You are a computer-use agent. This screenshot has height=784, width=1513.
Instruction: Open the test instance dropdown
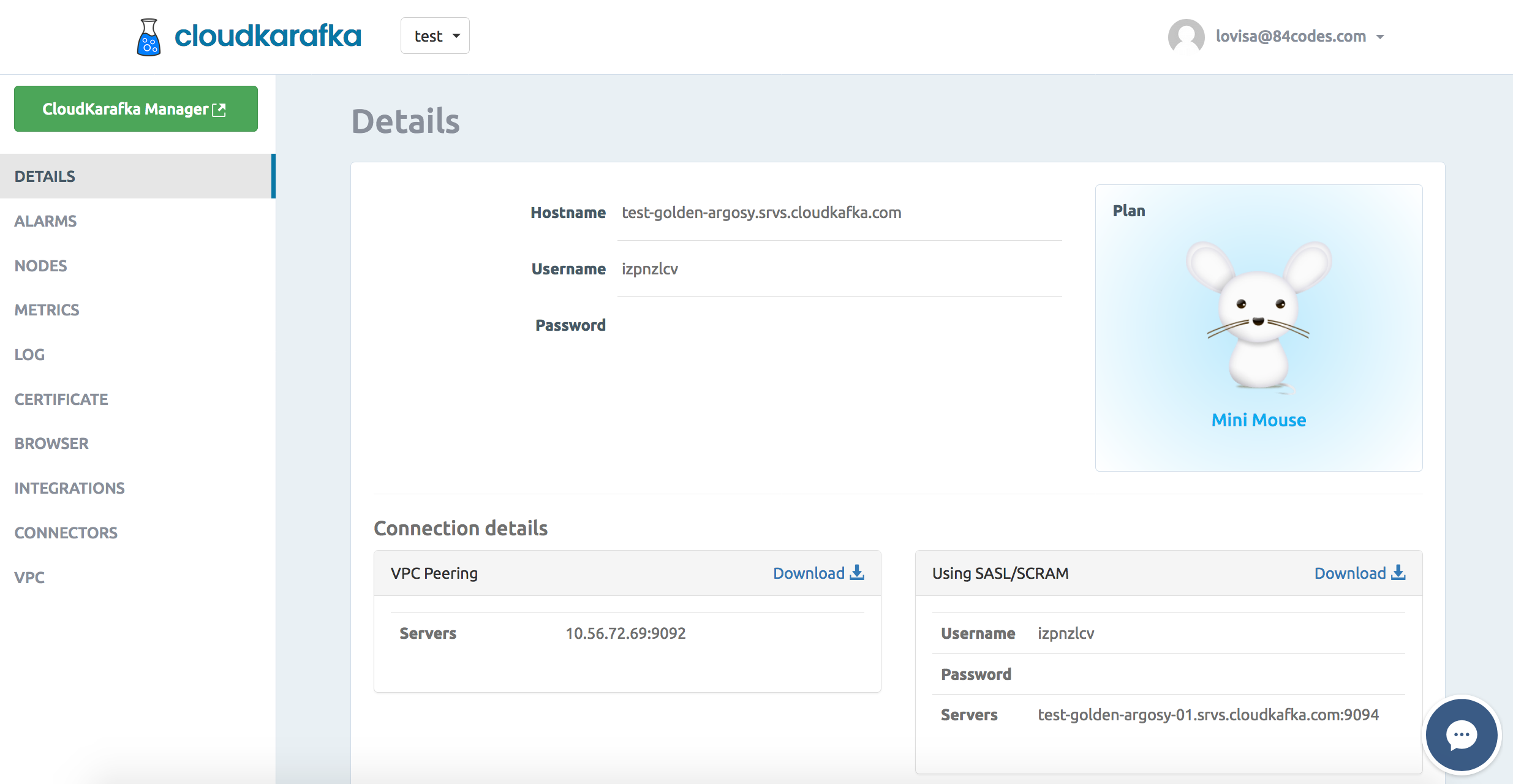(435, 36)
